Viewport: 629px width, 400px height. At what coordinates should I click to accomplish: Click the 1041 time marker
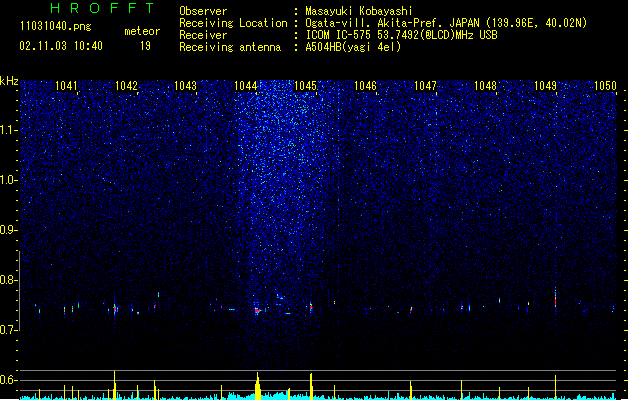click(x=66, y=86)
